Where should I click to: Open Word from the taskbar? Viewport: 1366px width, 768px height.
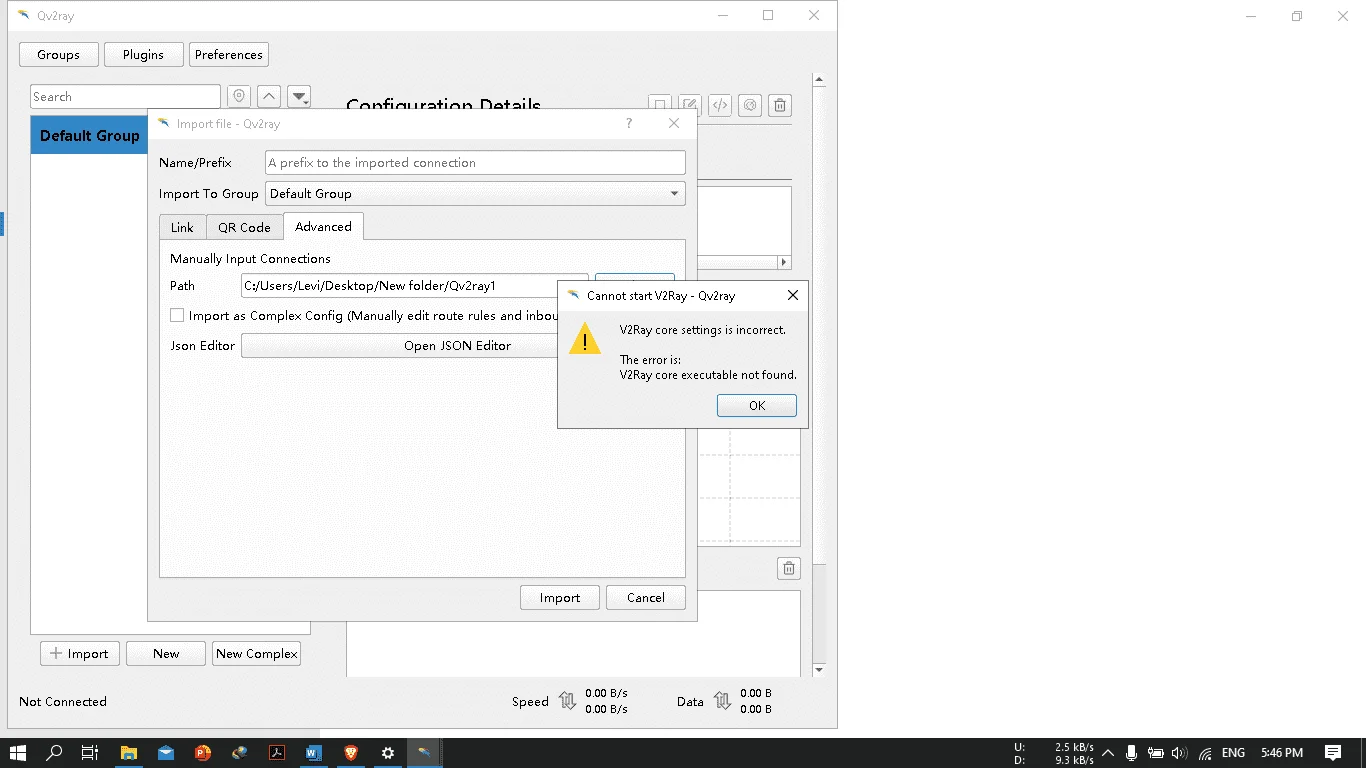pos(314,753)
